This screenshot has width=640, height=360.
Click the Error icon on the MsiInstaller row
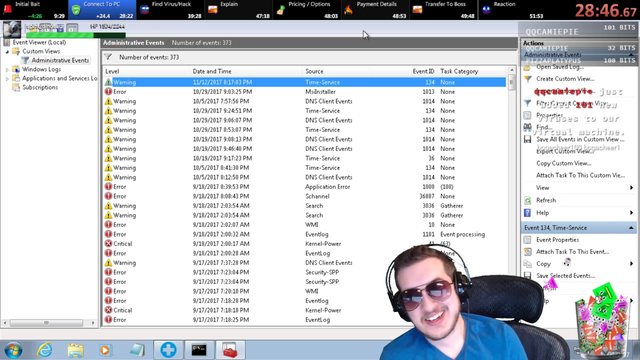[x=108, y=92]
